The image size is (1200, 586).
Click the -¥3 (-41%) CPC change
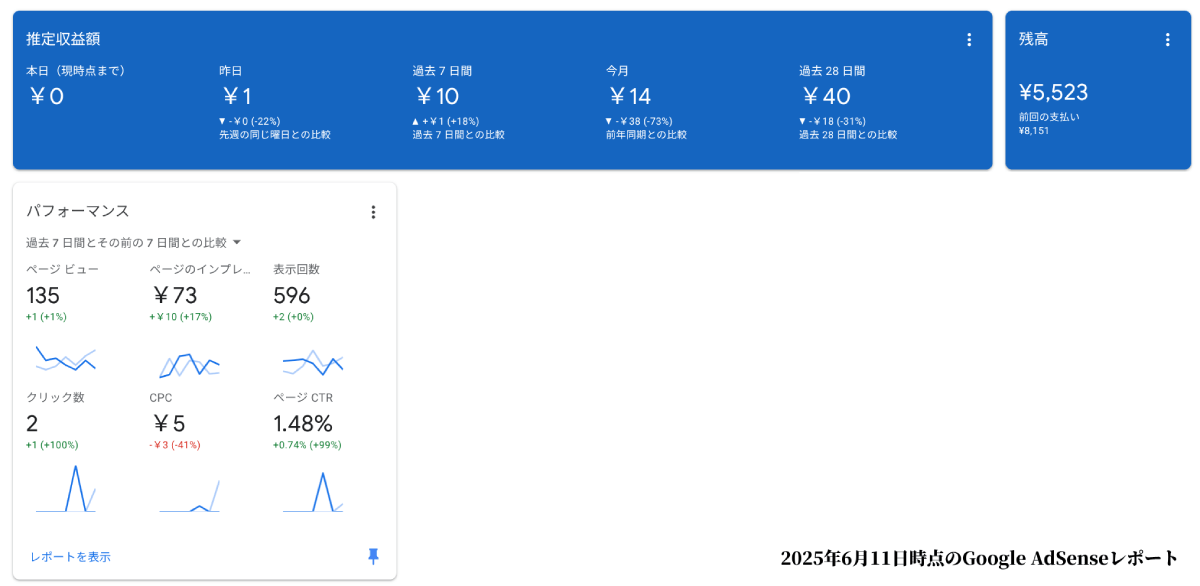[175, 445]
